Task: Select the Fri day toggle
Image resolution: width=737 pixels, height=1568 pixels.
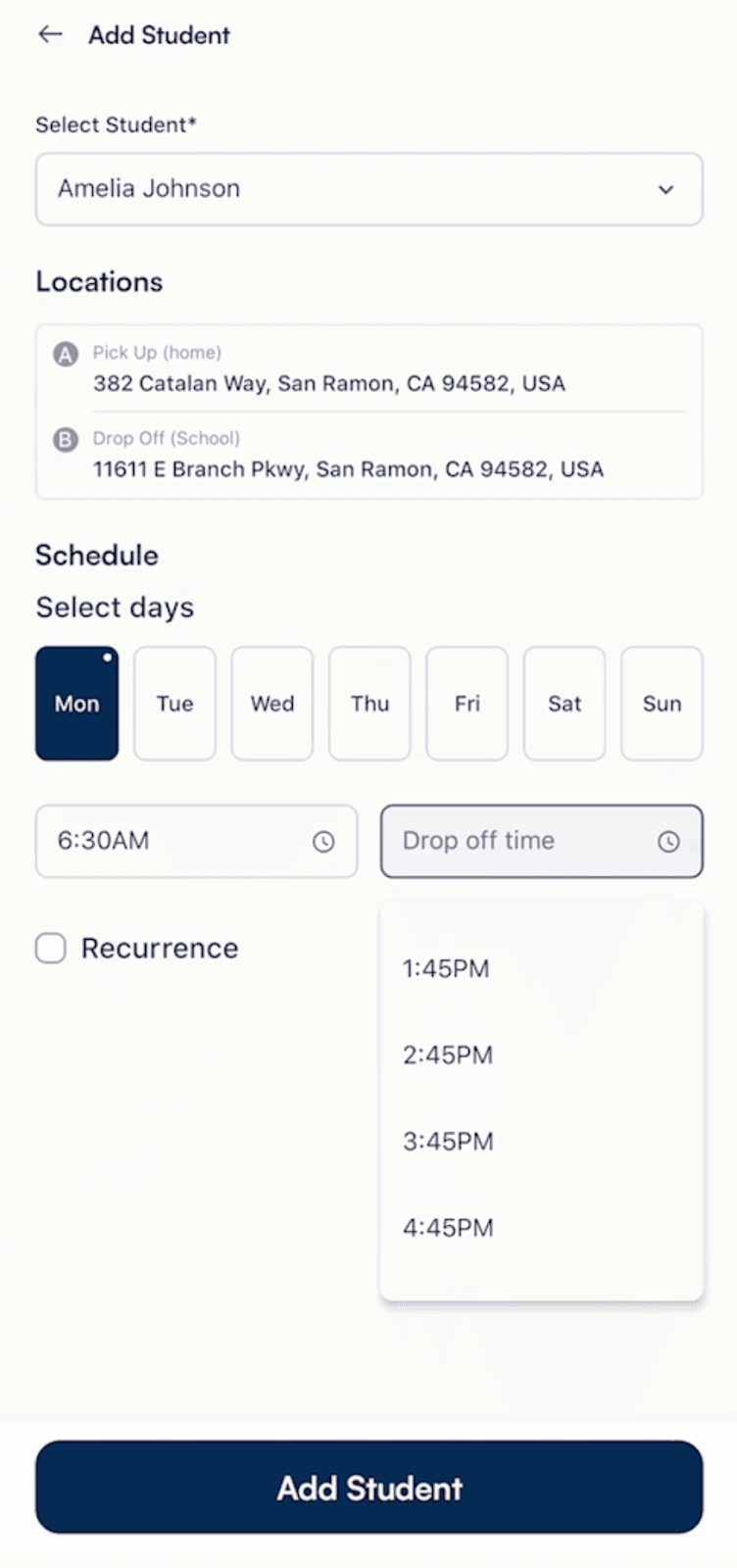Action: 467,704
